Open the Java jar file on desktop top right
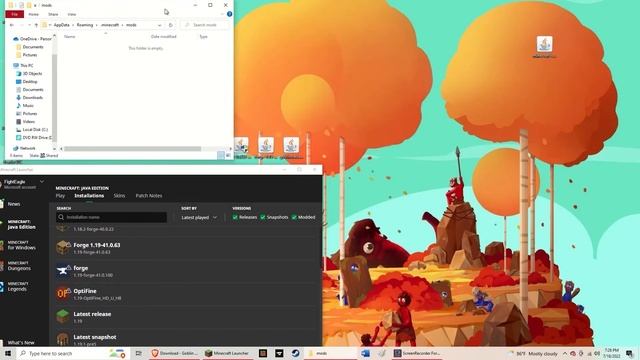 tap(544, 47)
